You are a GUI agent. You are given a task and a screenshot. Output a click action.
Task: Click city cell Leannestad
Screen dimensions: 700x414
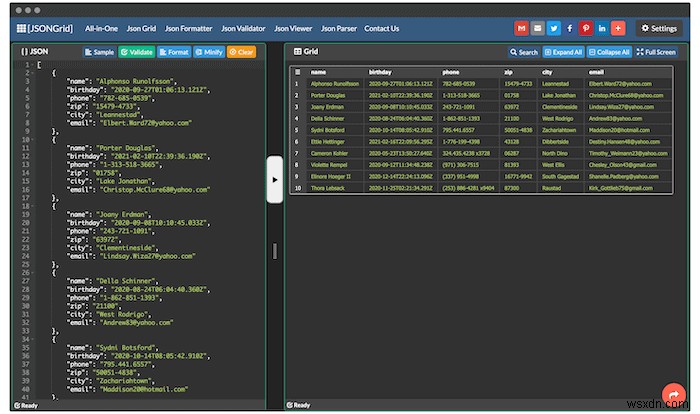coord(561,84)
